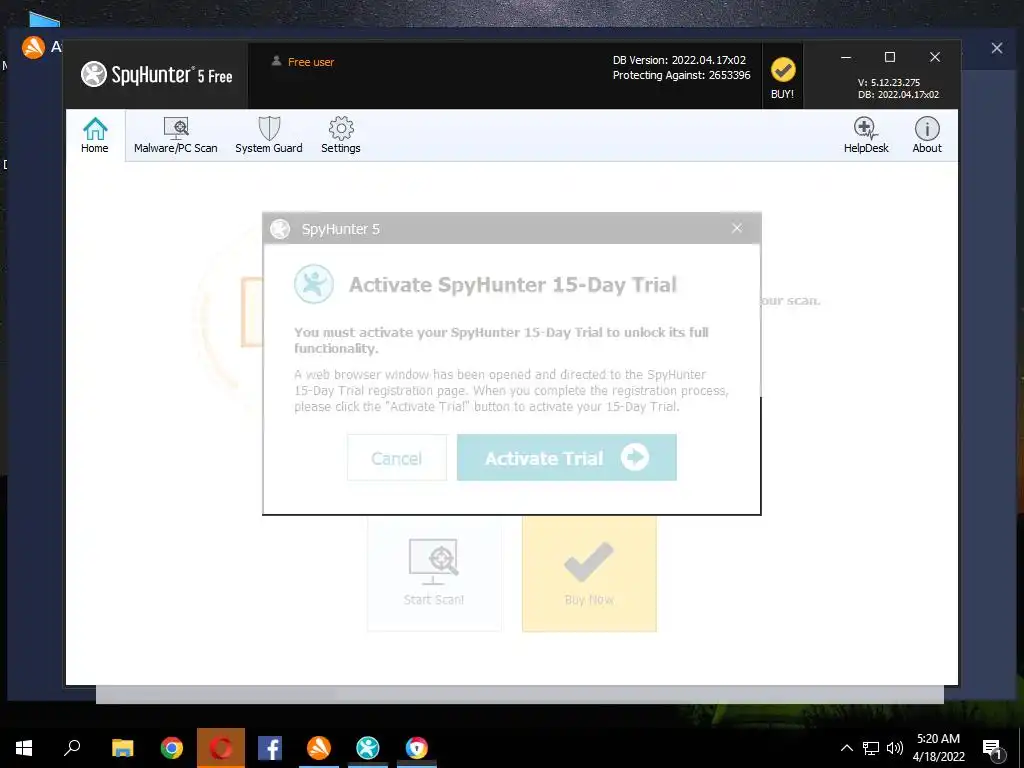Open volume control tray icon
This screenshot has width=1024, height=768.
coord(895,748)
